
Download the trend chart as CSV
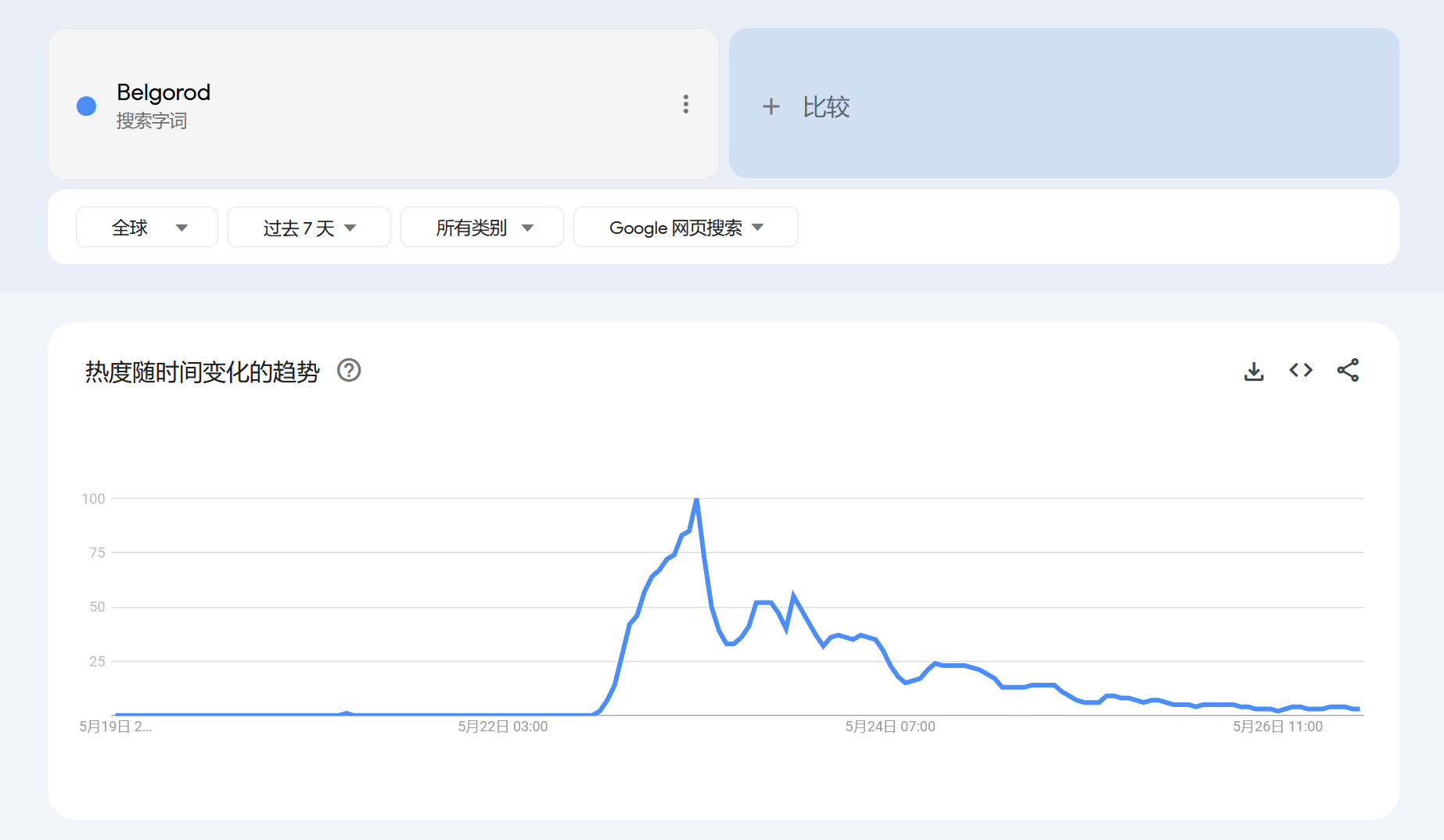point(1254,371)
